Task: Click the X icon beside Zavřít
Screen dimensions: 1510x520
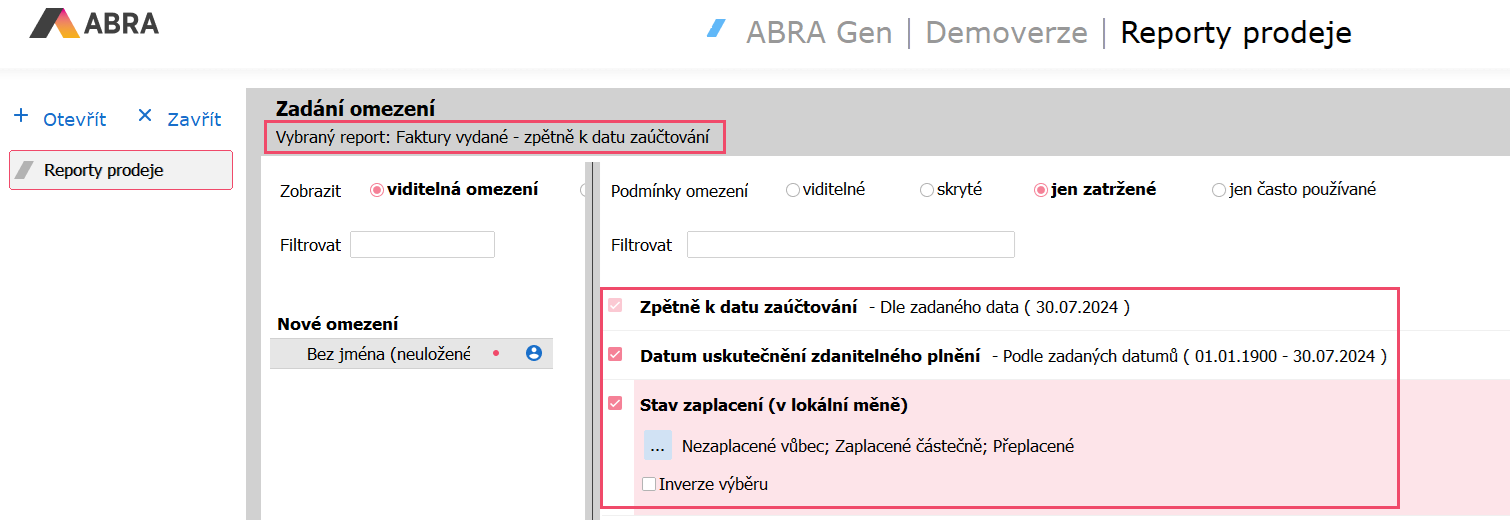Action: coord(145,116)
